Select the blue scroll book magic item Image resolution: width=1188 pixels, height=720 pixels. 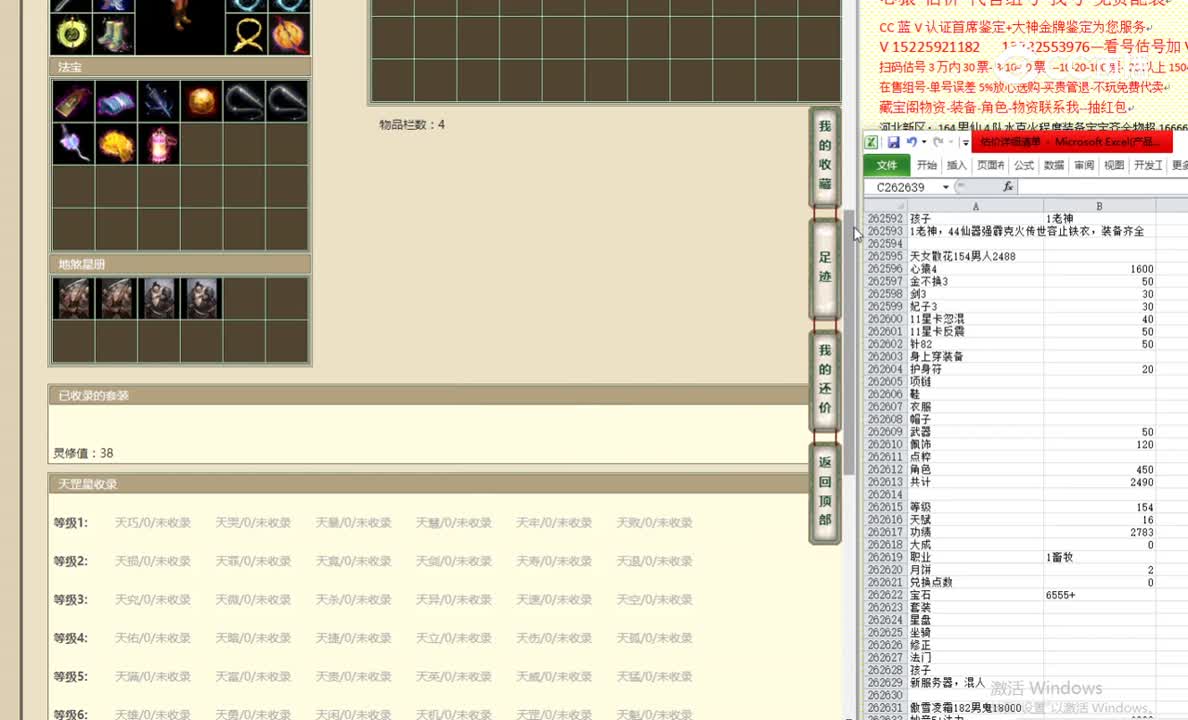click(116, 101)
